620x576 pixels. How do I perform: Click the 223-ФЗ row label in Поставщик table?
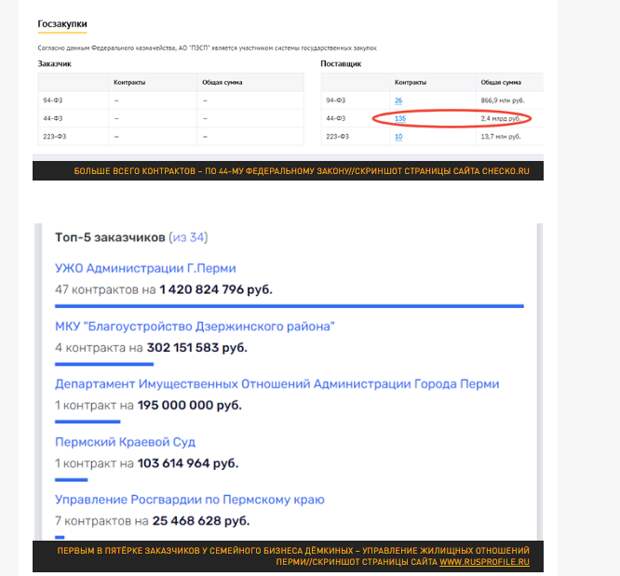point(337,136)
